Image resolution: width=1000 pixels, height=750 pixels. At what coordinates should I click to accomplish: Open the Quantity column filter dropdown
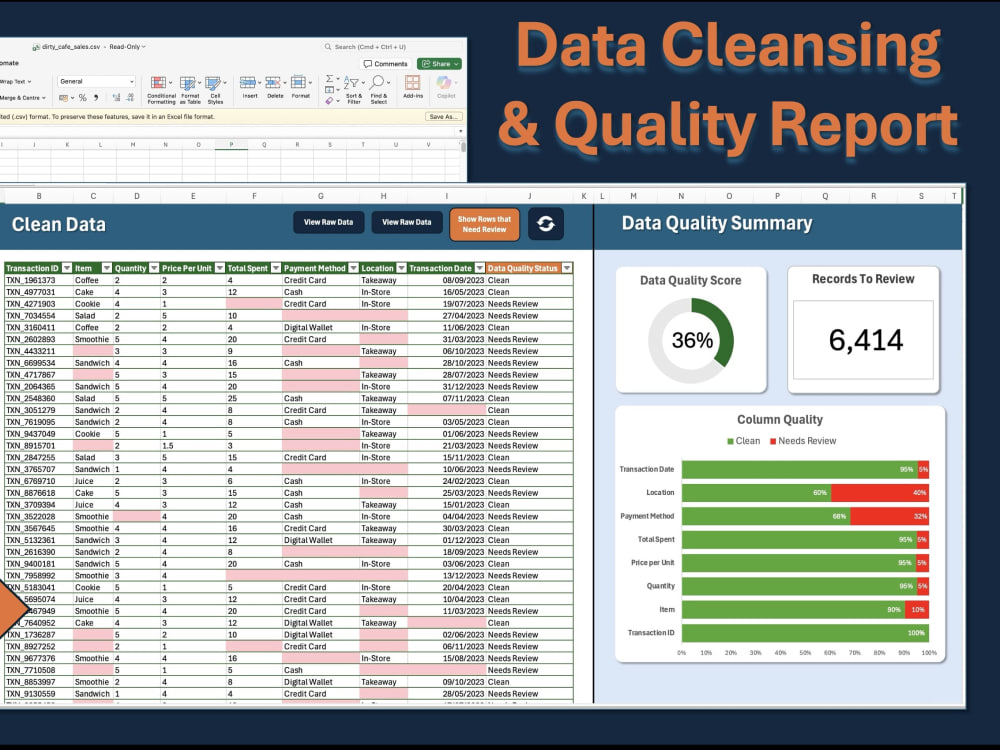coord(154,268)
